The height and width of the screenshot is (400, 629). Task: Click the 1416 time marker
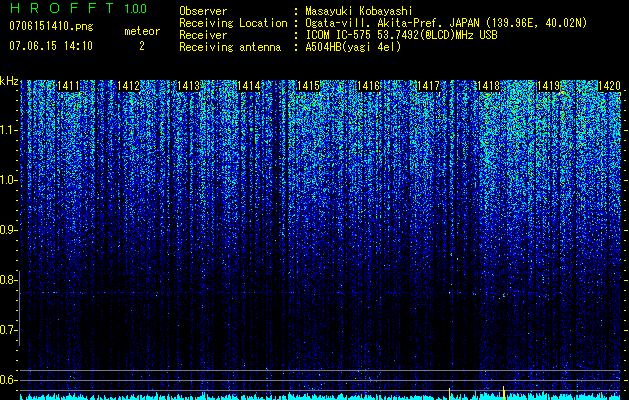tap(368, 86)
